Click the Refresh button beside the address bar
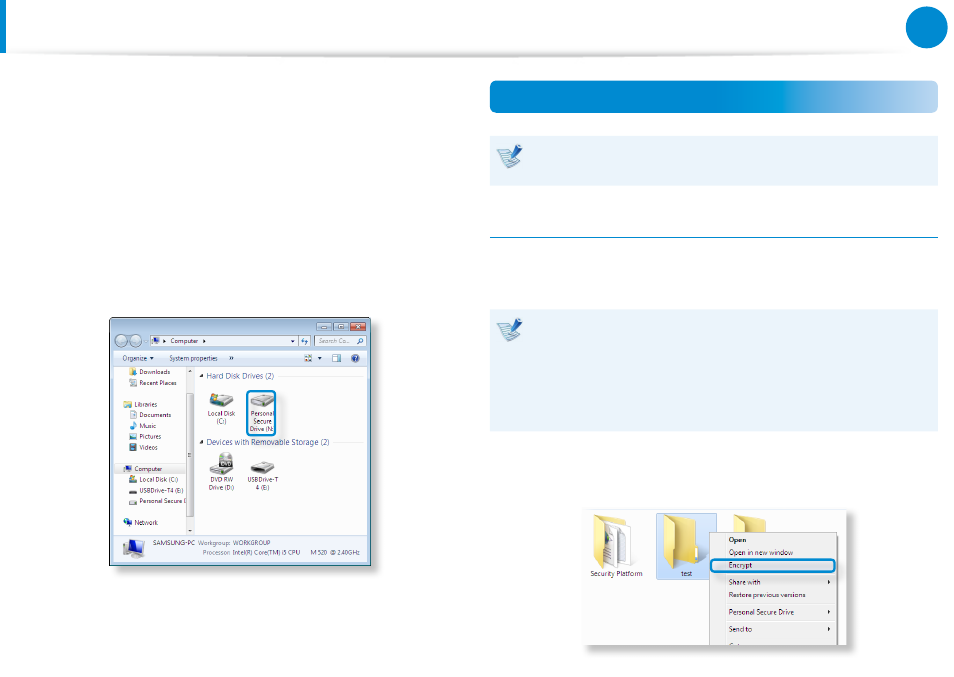The height and width of the screenshot is (677, 954). [305, 341]
